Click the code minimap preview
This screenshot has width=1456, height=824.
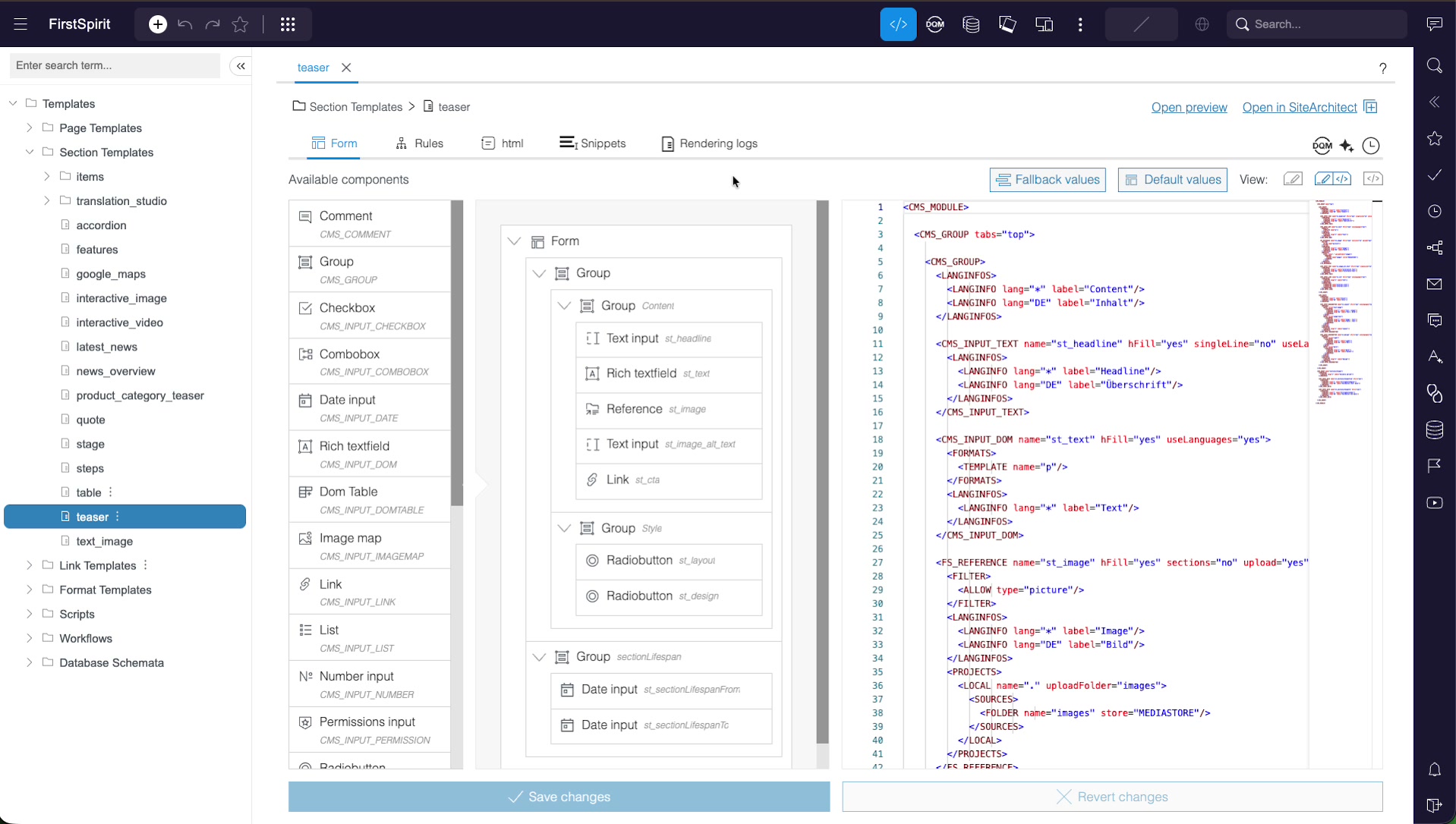(x=1344, y=302)
